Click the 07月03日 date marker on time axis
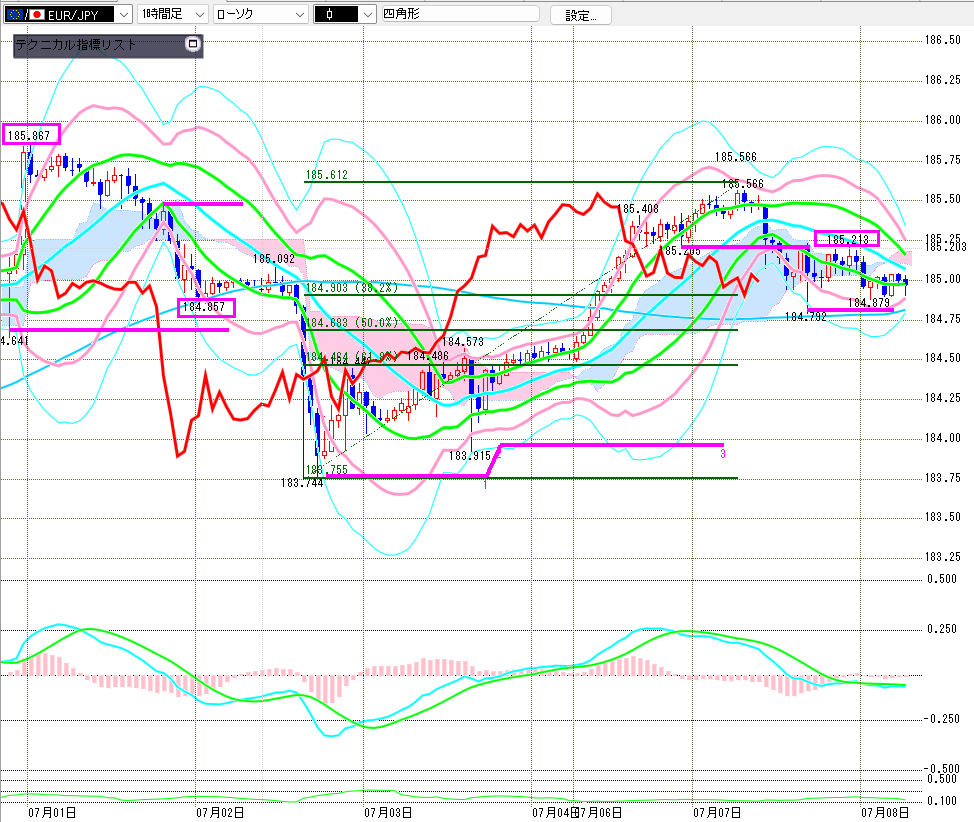This screenshot has height=822, width=974. 388,812
